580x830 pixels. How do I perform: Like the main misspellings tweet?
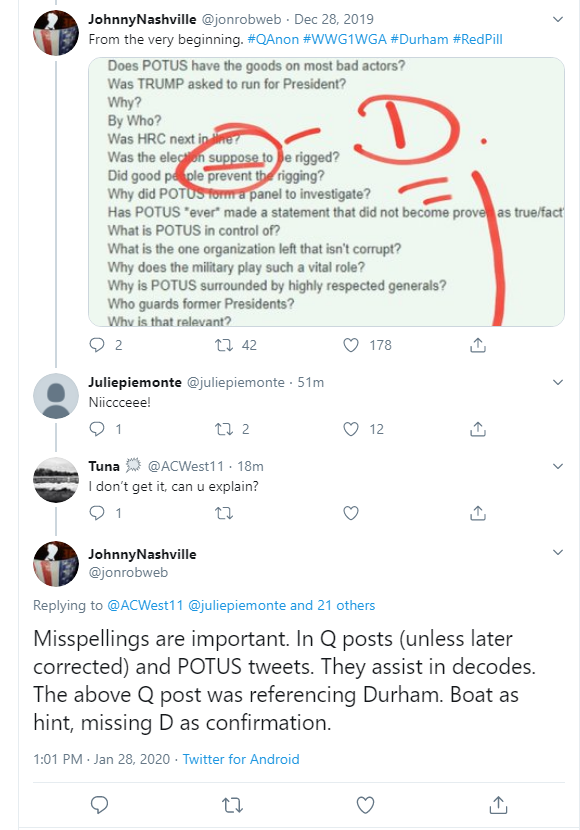tap(365, 805)
